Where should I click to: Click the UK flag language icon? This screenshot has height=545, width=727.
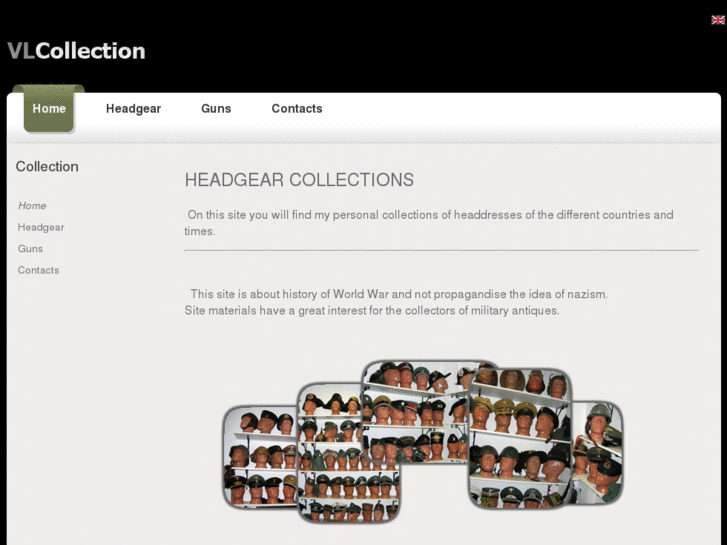pyautogui.click(x=718, y=19)
